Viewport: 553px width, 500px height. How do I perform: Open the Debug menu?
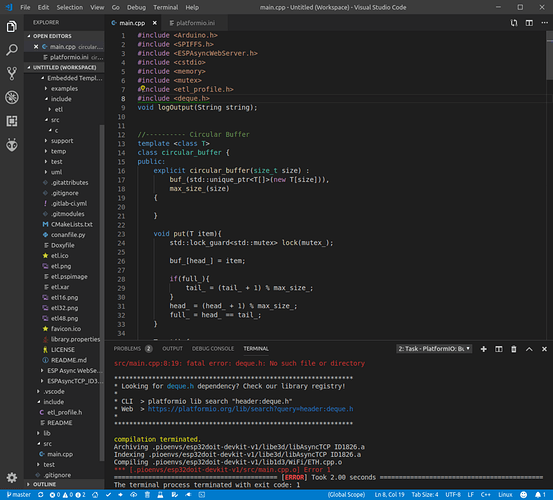click(x=136, y=7)
